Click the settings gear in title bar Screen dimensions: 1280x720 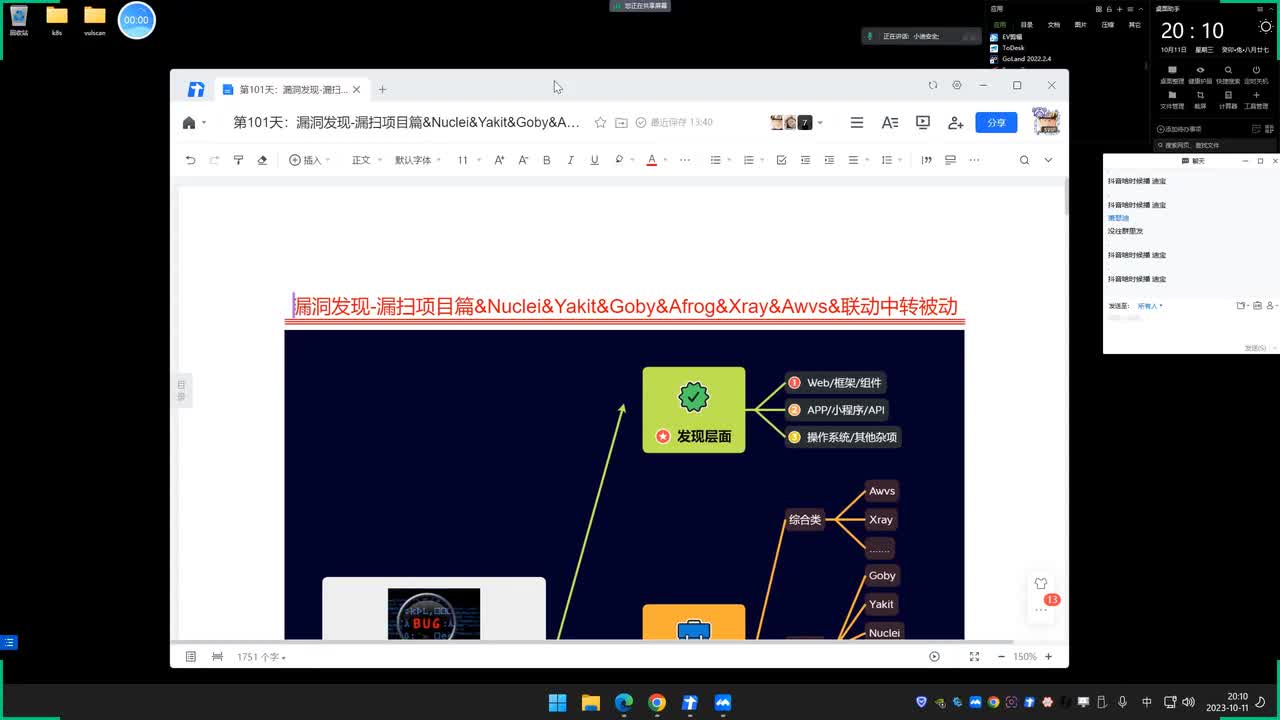tap(957, 85)
